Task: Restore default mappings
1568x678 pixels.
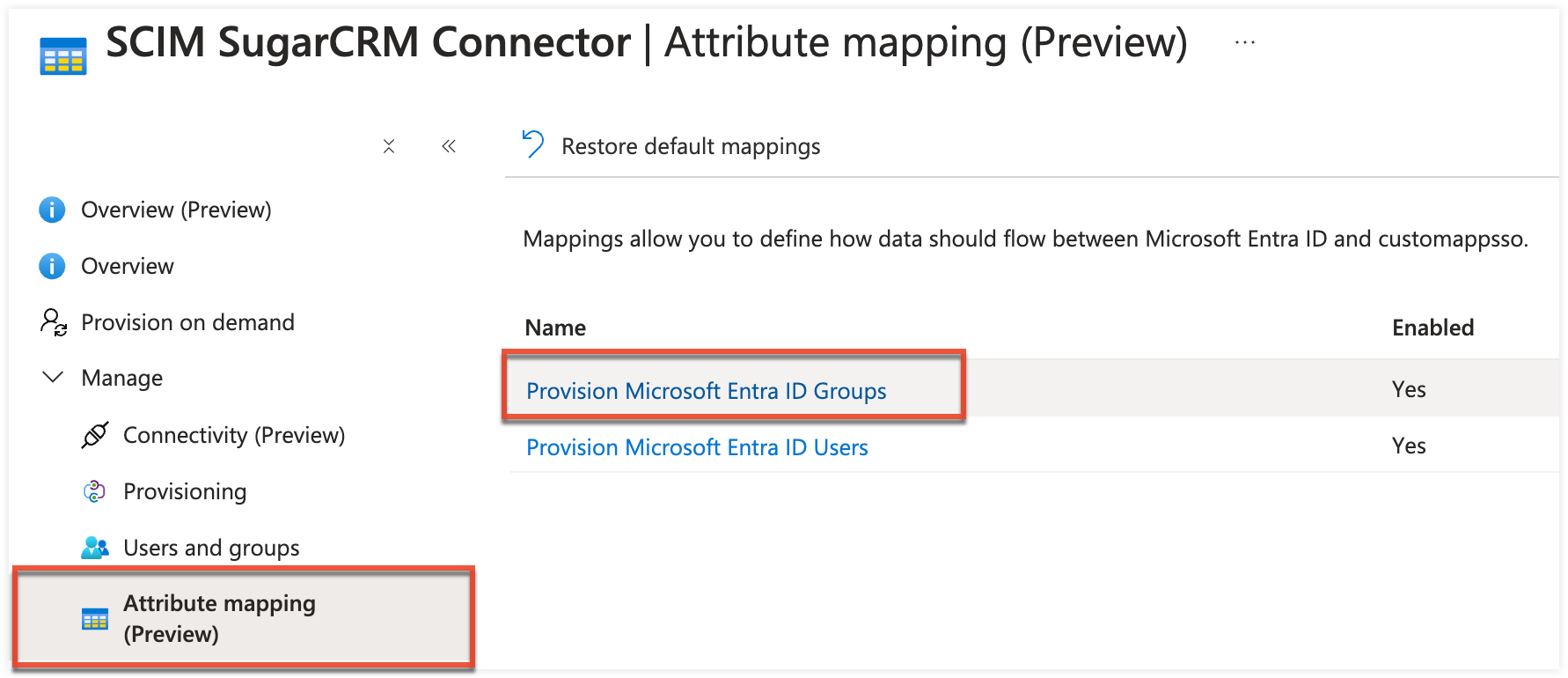Action: [691, 146]
